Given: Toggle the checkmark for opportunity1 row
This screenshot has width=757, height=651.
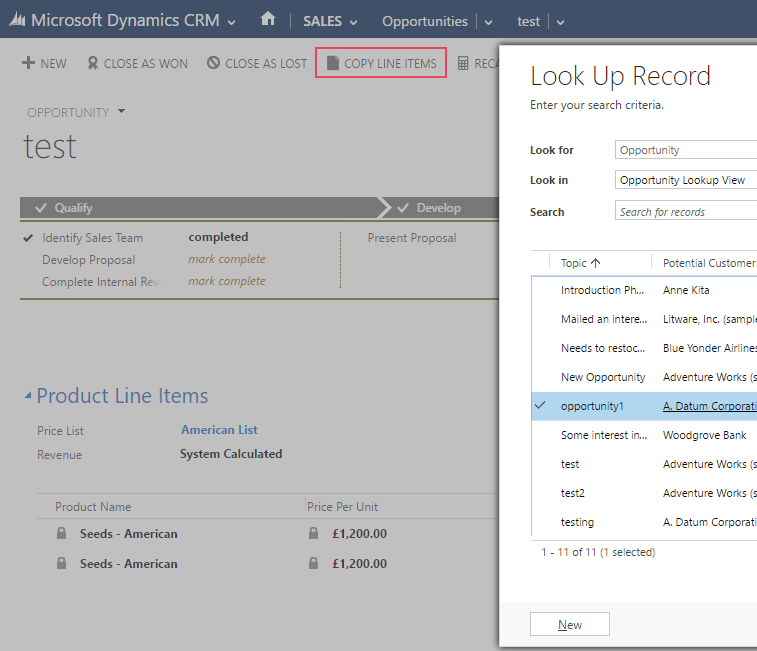Looking at the screenshot, I should (x=540, y=406).
